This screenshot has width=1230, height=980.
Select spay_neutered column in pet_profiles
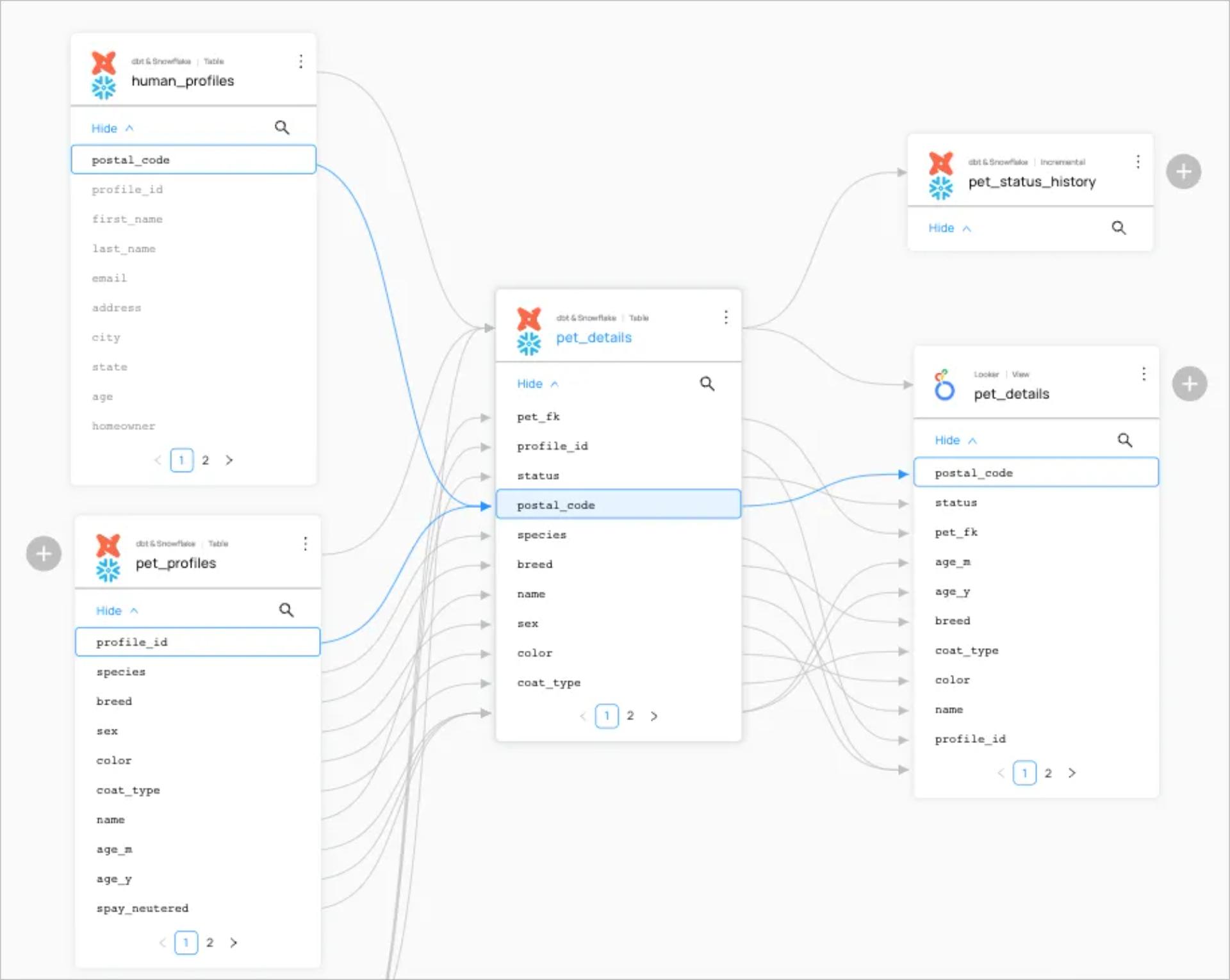tap(197, 908)
